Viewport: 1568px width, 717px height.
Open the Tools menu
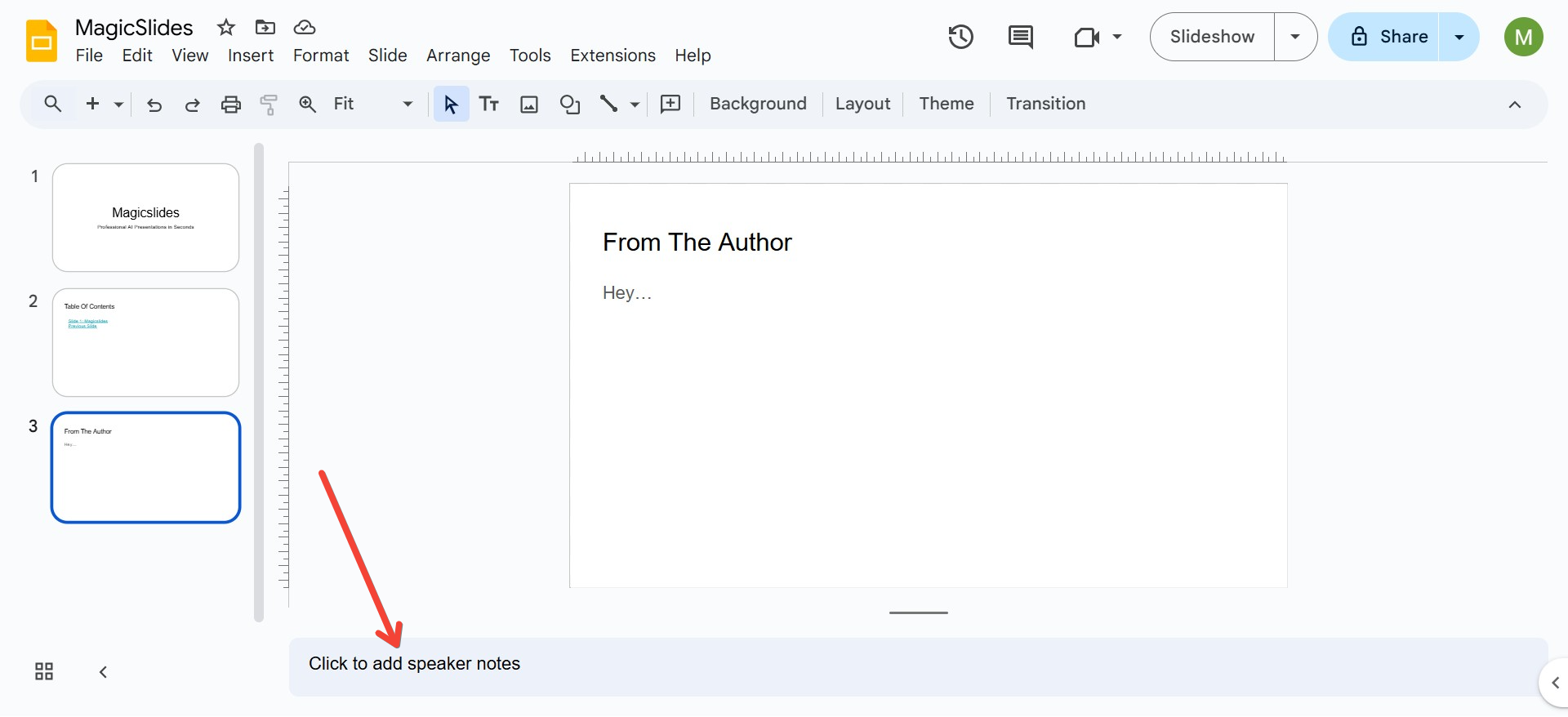pyautogui.click(x=530, y=56)
